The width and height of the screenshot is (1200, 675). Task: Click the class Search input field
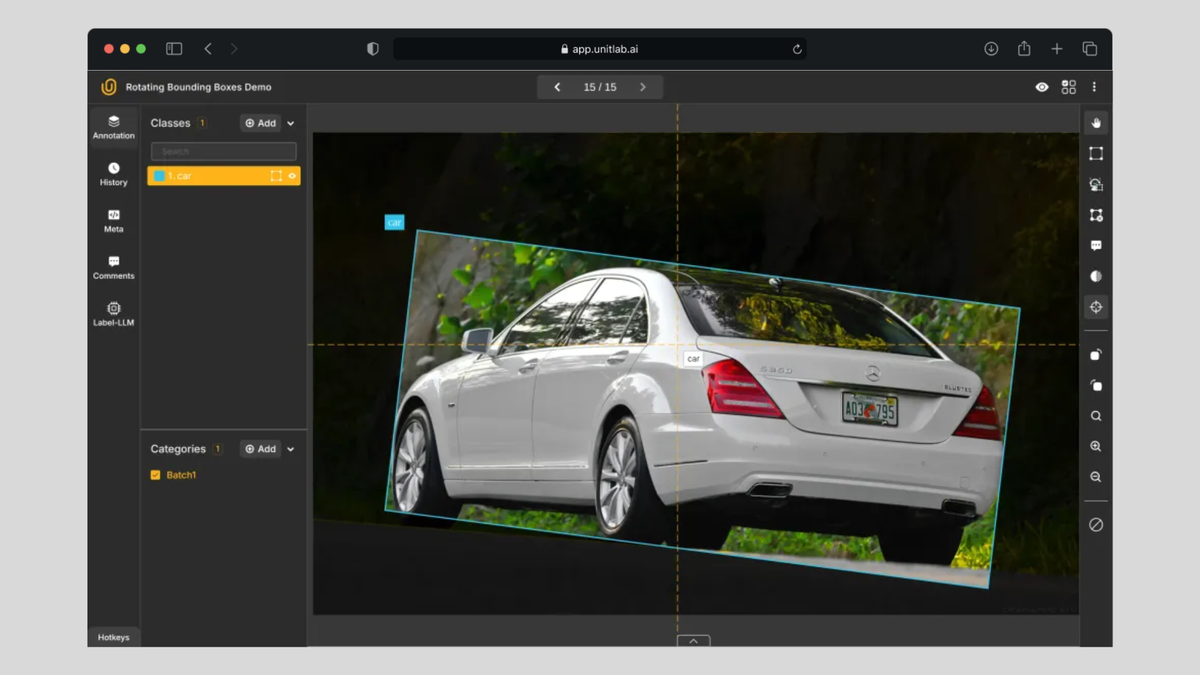(x=223, y=151)
